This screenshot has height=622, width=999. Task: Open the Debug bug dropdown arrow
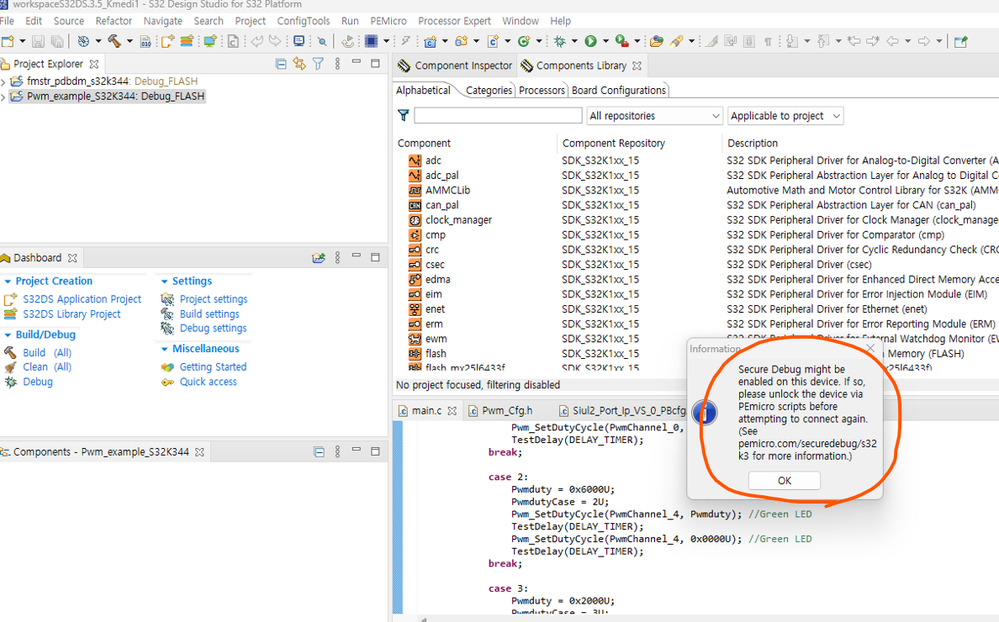point(574,41)
